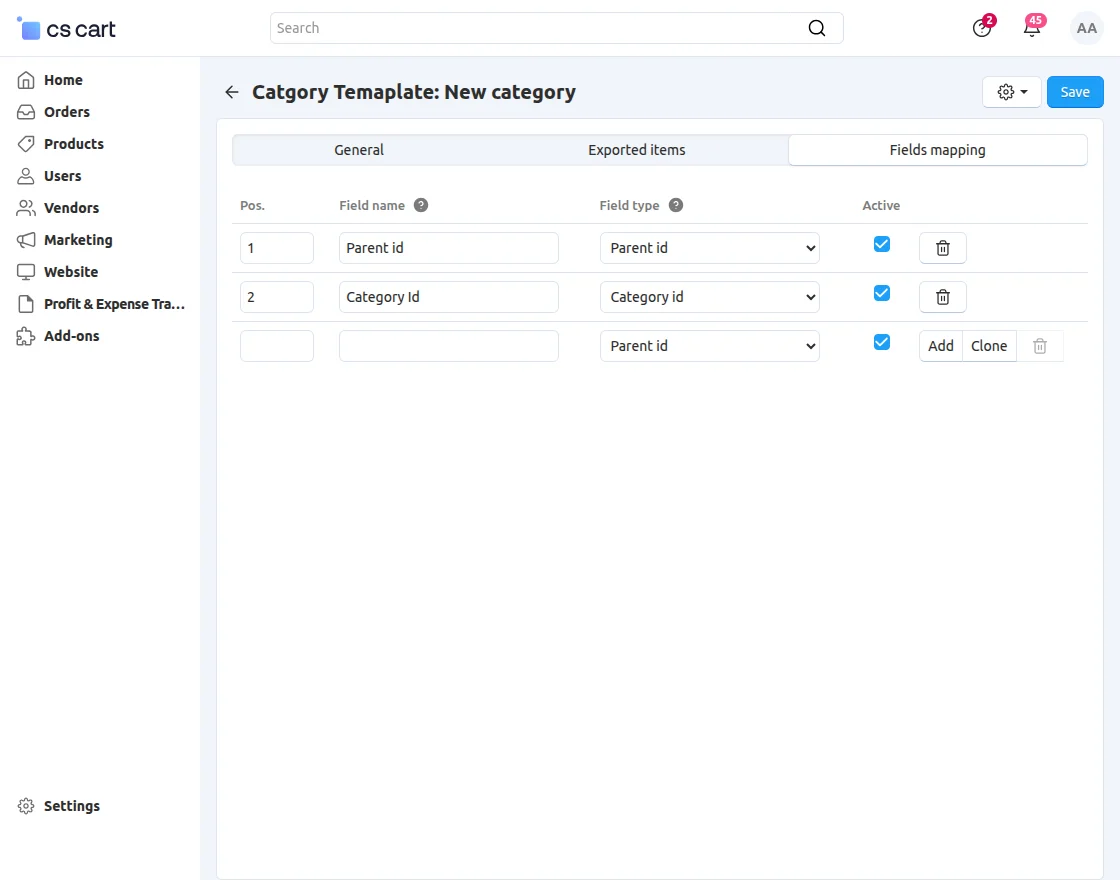Toggle Active checkbox in the empty new row

pyautogui.click(x=882, y=342)
